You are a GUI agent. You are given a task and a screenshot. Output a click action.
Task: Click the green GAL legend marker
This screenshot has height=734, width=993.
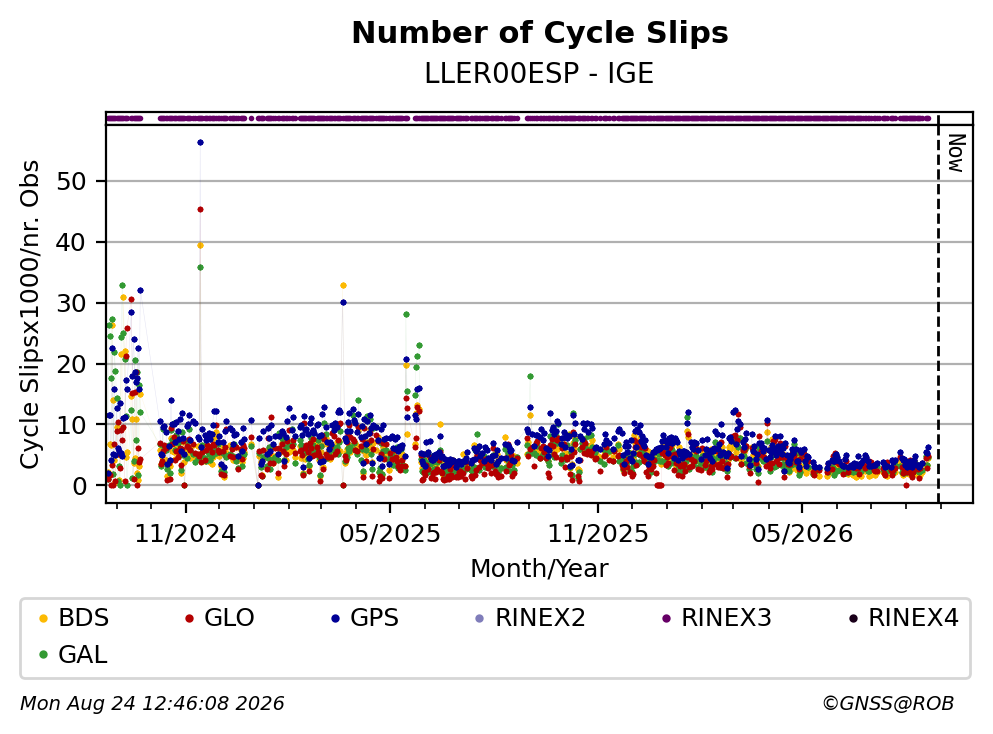[43, 655]
